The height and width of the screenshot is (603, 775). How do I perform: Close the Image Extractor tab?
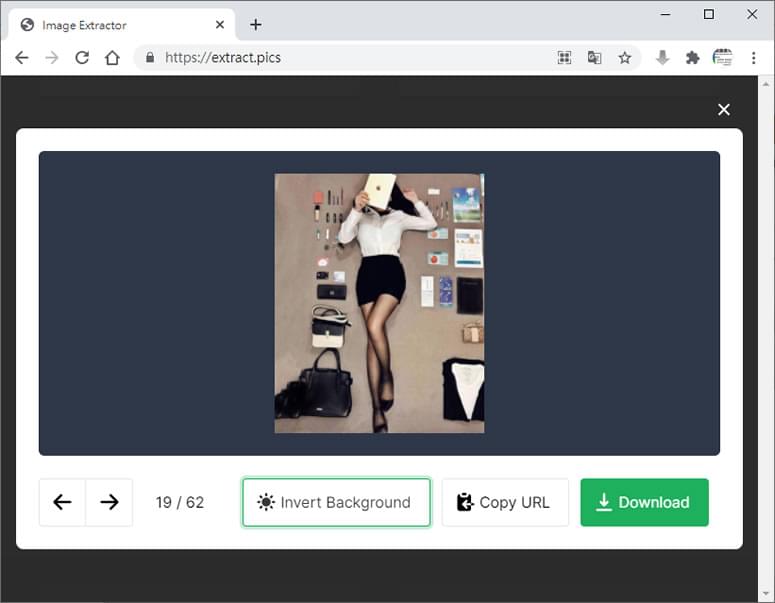coord(220,25)
